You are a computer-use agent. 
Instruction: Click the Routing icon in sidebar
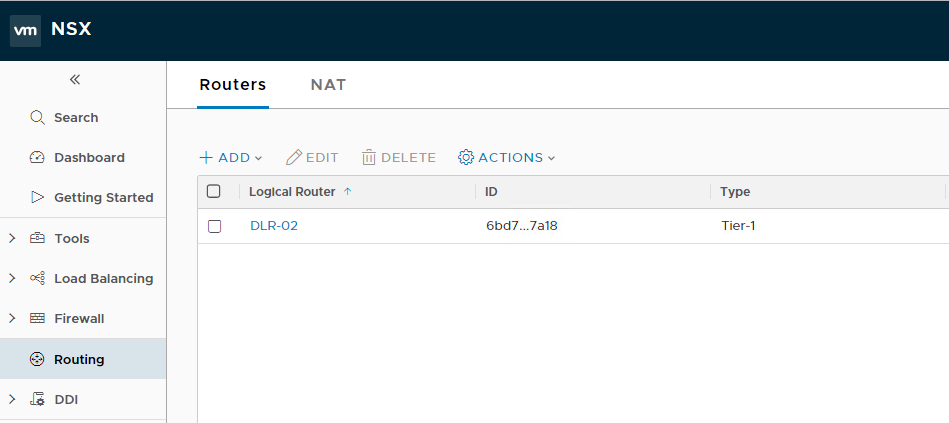coord(38,359)
